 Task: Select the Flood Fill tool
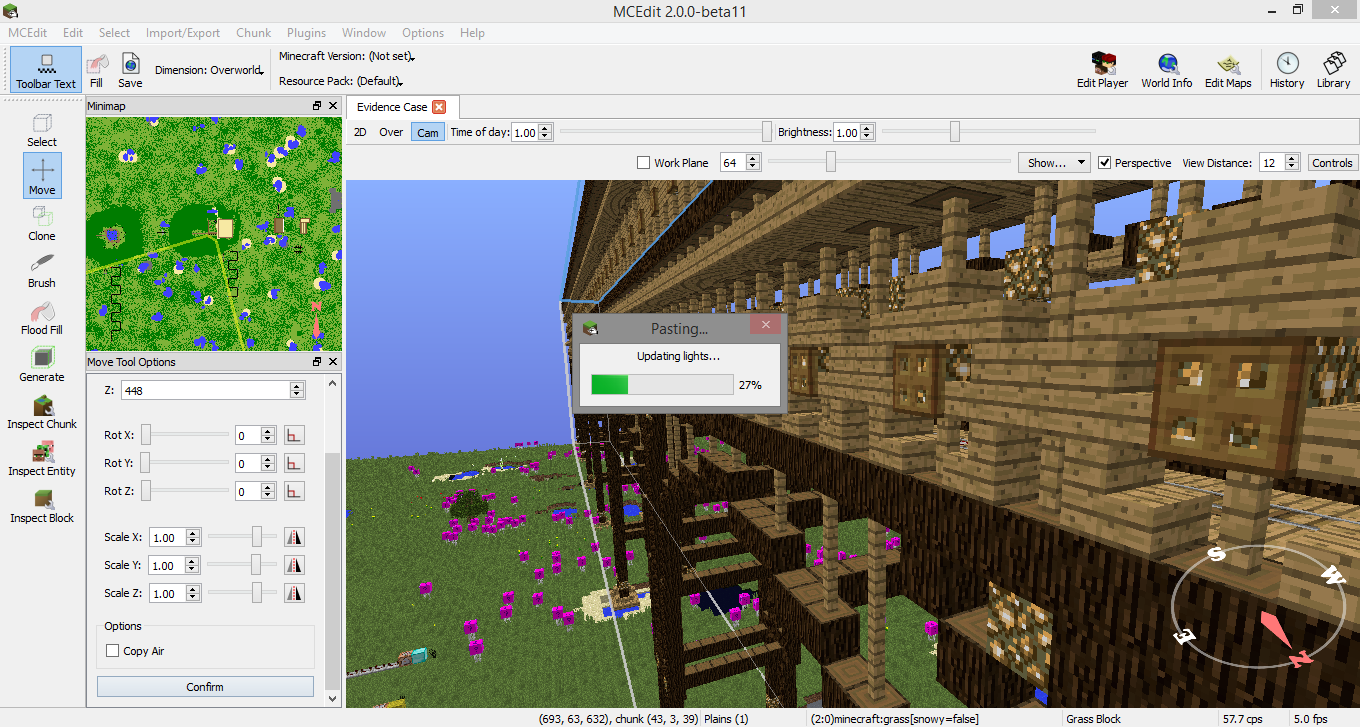42,317
